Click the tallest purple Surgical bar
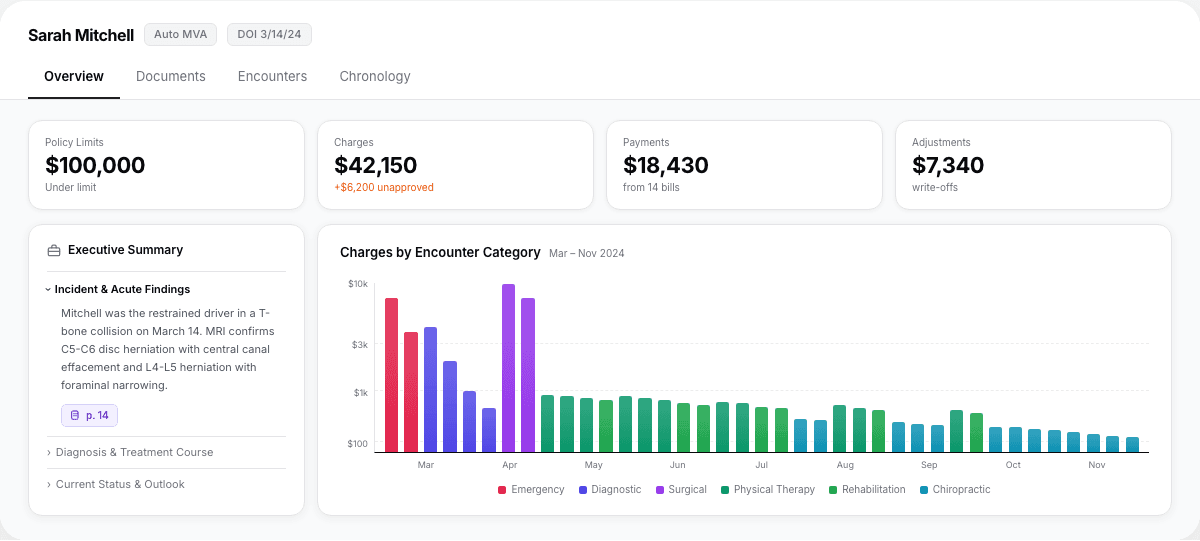Viewport: 1200px width, 541px height. [x=508, y=368]
